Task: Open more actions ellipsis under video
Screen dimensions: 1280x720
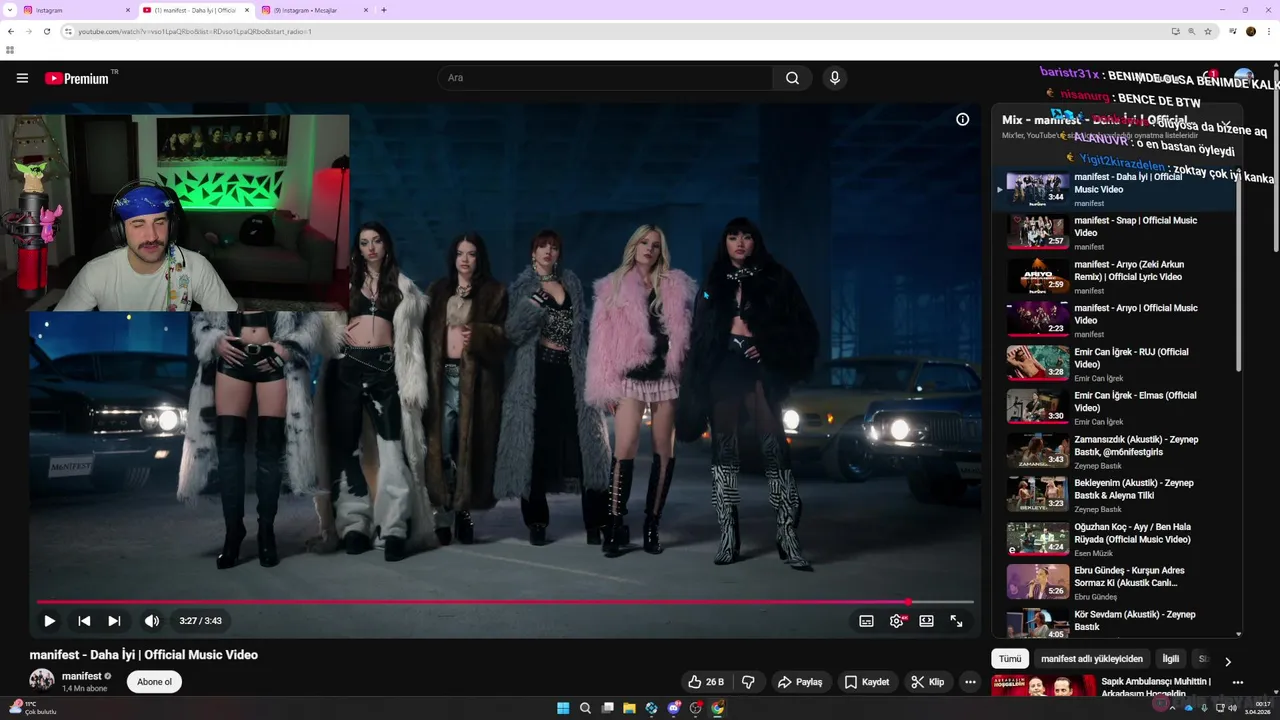Action: [970, 682]
